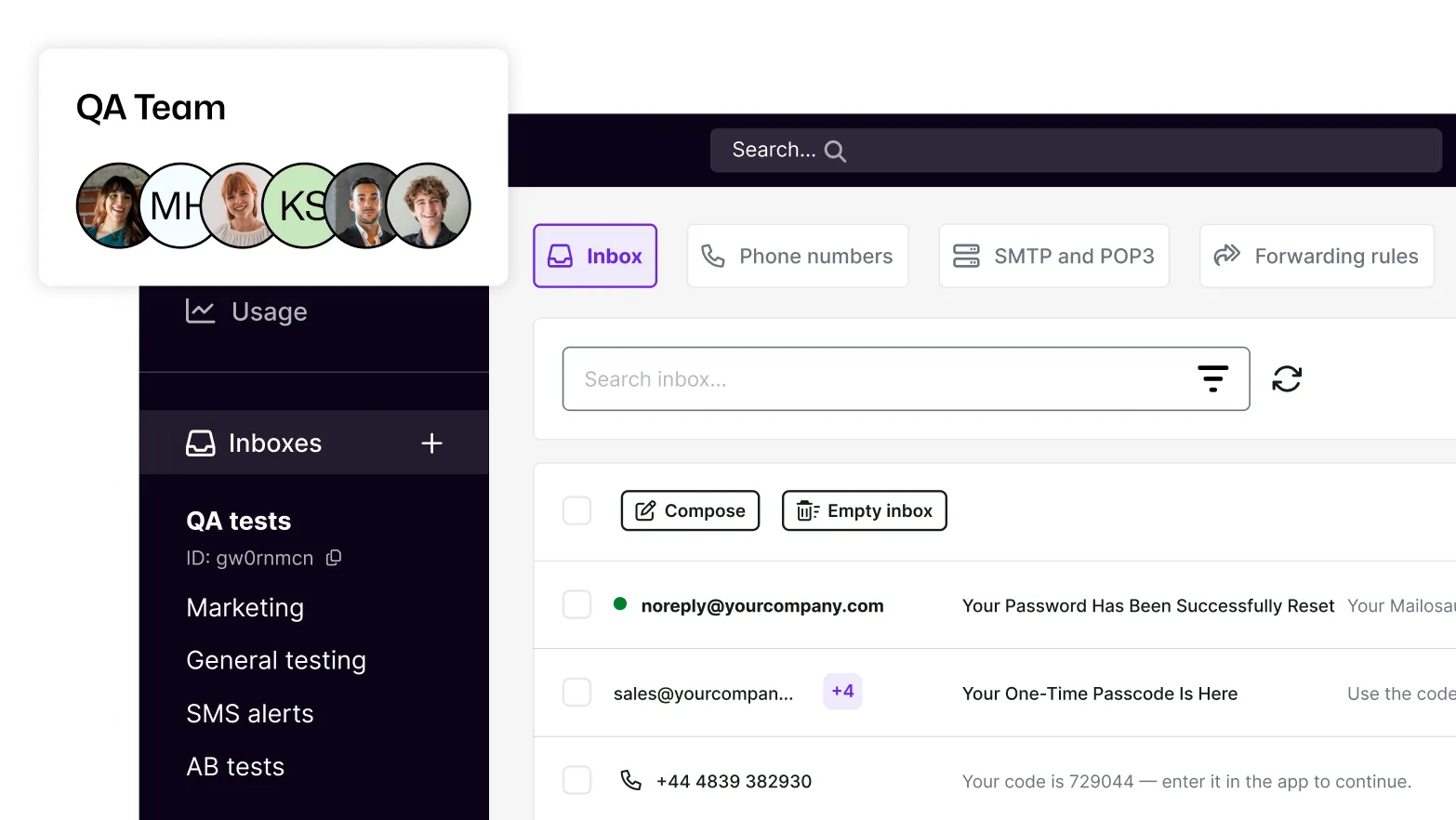Screen dimensions: 1456x820
Task: Click the KS avatar in QA Team
Action: [x=299, y=205]
